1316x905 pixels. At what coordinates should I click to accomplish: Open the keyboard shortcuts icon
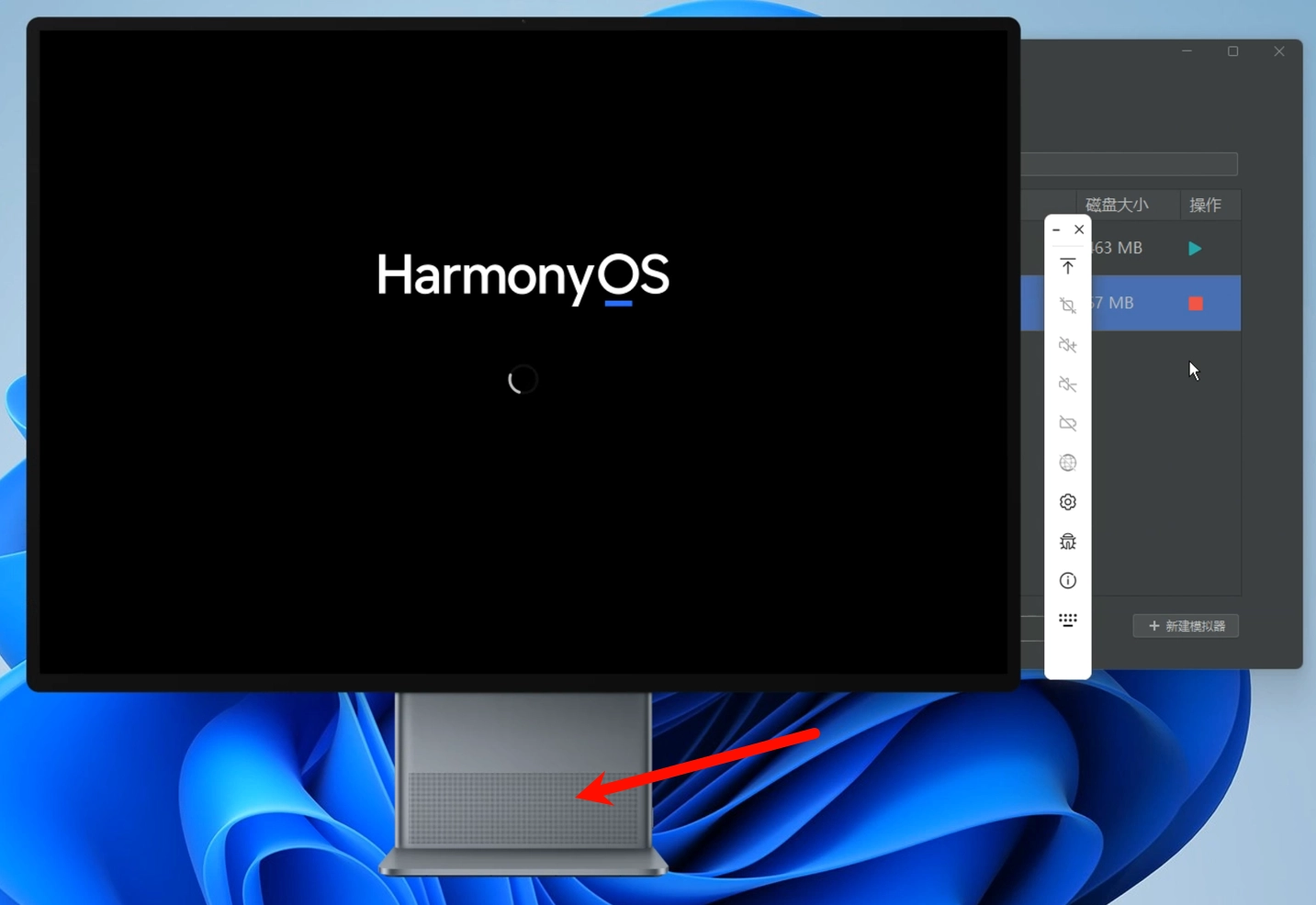click(x=1067, y=620)
